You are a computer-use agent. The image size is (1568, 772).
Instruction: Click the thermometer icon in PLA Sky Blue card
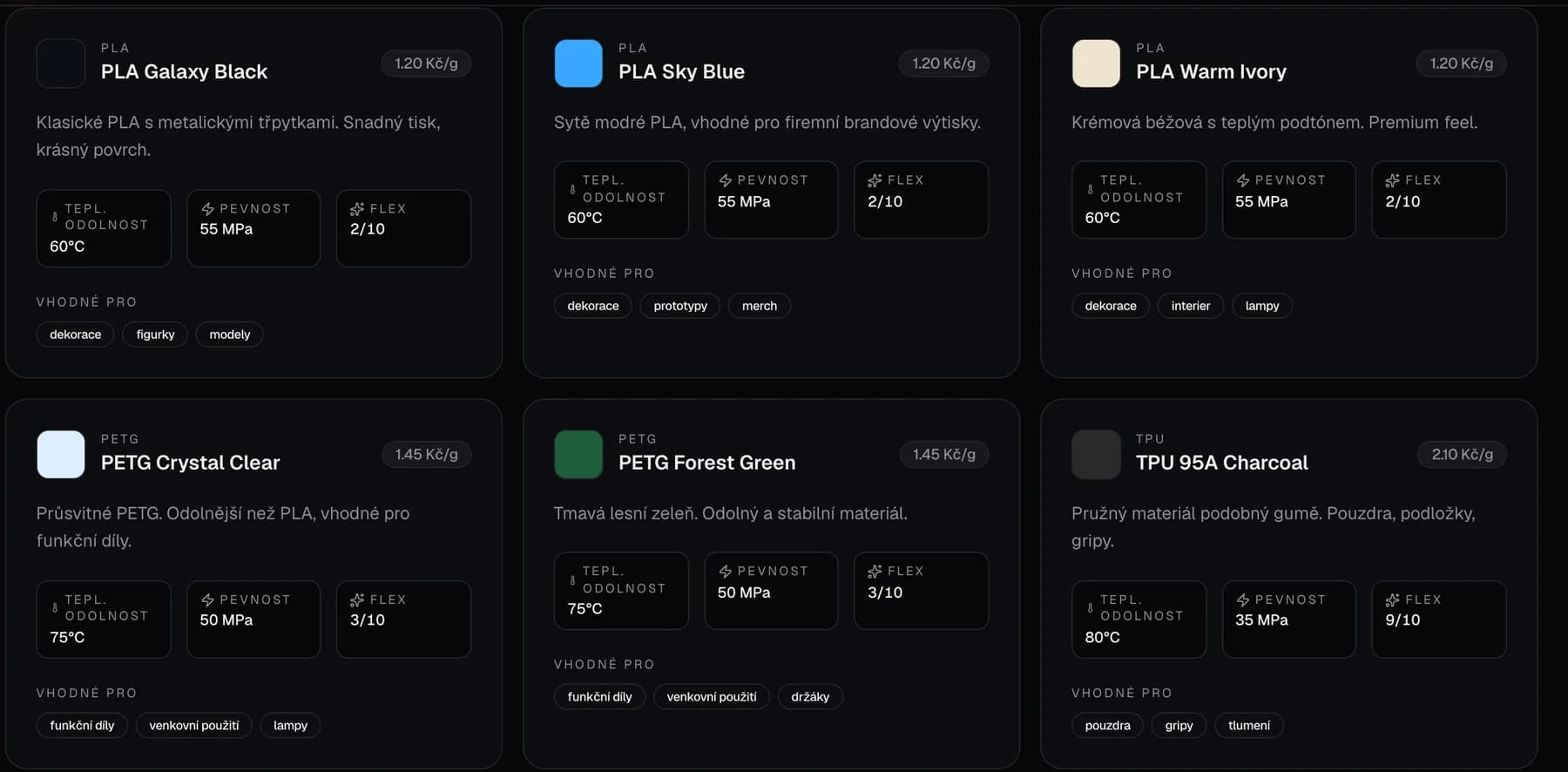click(x=572, y=188)
